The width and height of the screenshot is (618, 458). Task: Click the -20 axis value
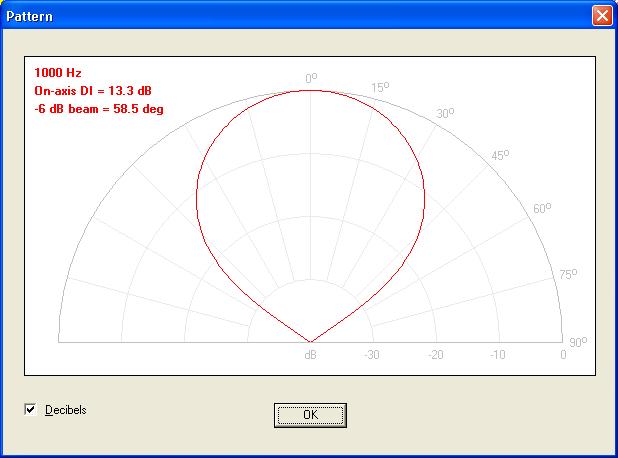pos(436,355)
